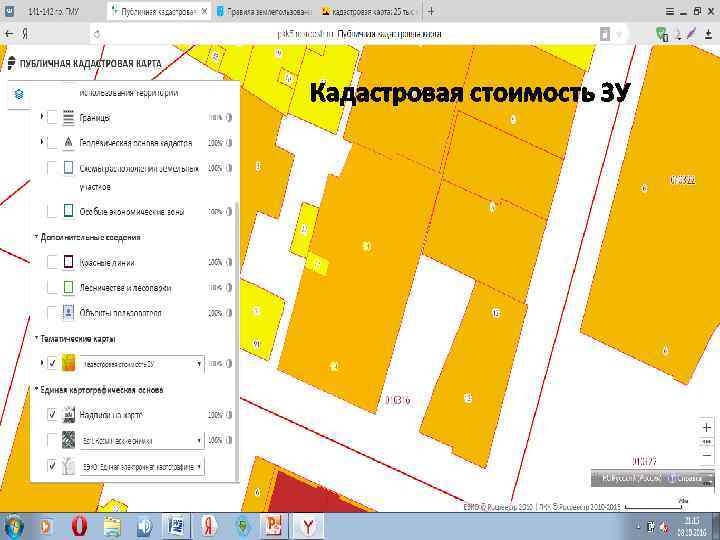This screenshot has width=720, height=540.
Task: Click the Яндекс home Я button
Action: pos(25,34)
